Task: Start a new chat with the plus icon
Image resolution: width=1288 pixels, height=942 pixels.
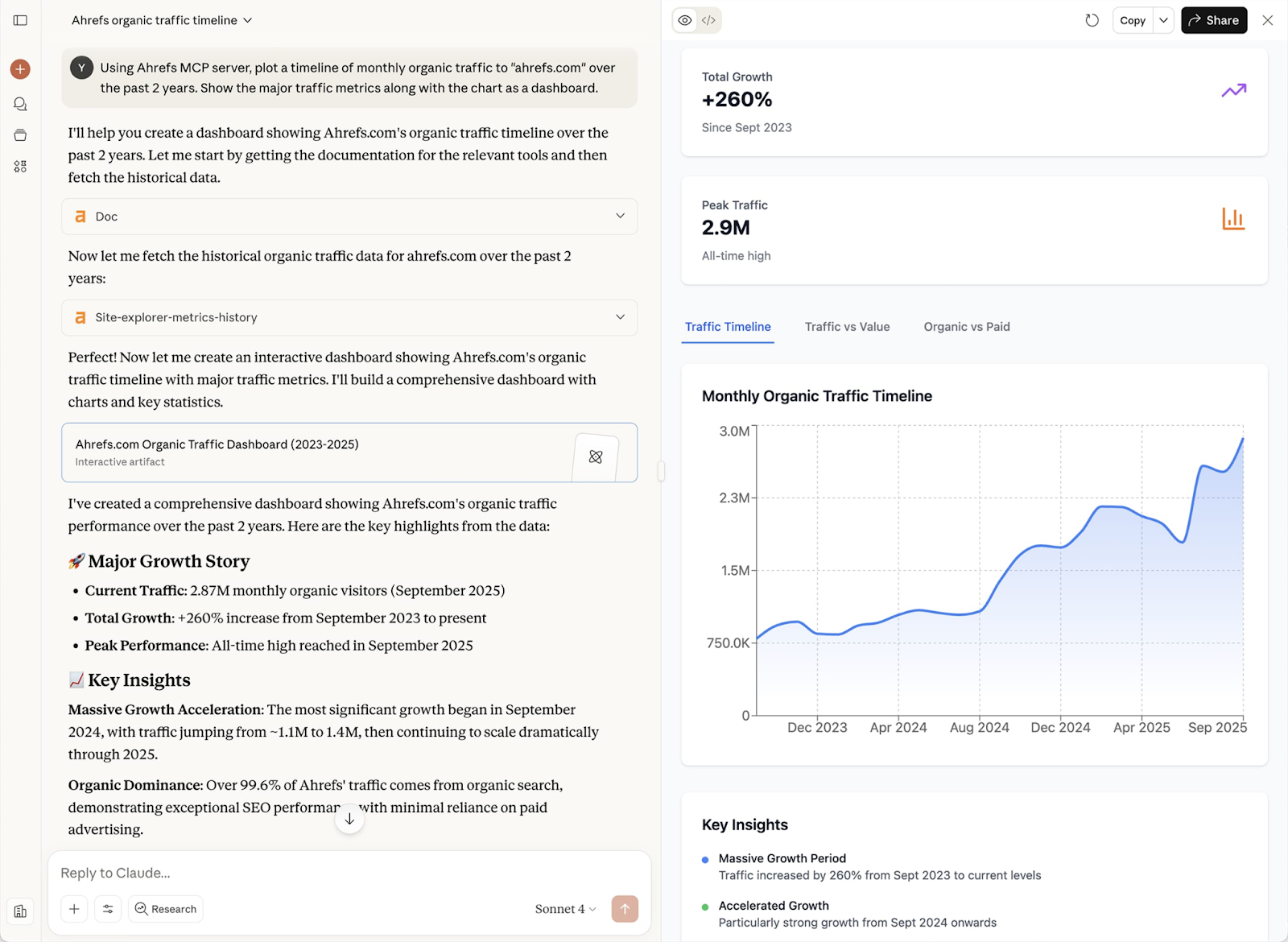Action: 20,68
